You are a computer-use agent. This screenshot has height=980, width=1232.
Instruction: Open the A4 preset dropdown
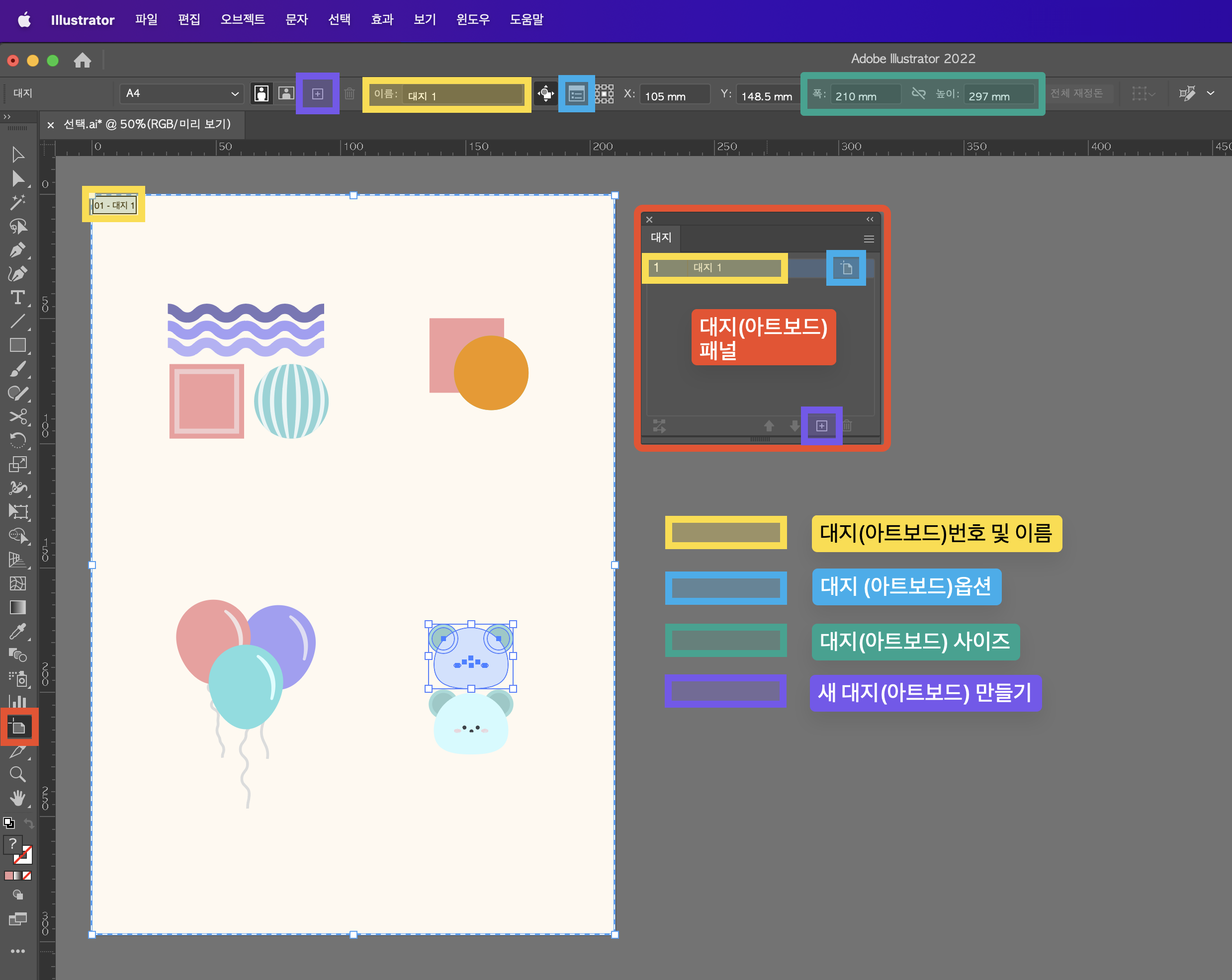click(181, 93)
